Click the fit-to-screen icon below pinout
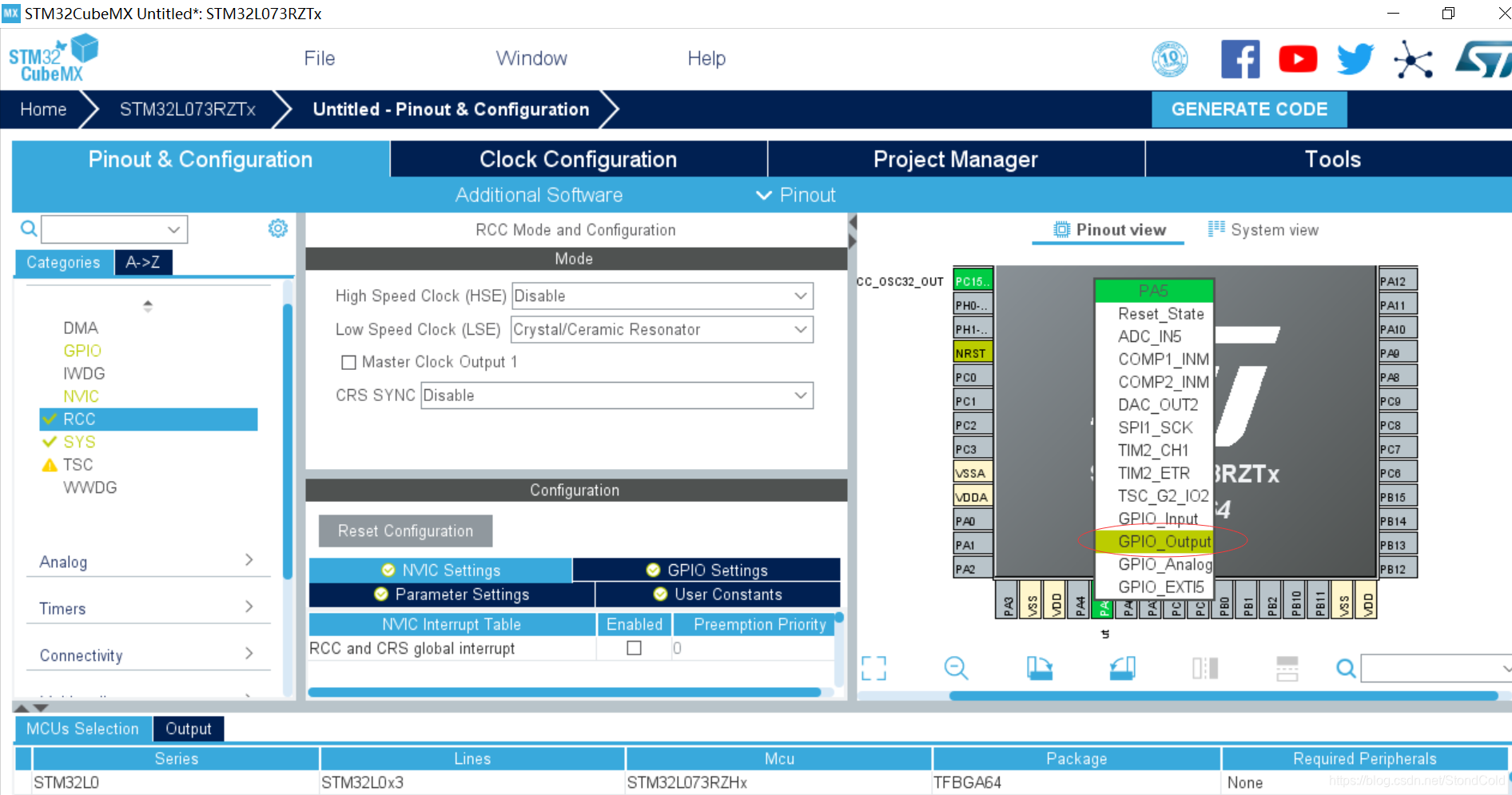 coord(873,668)
